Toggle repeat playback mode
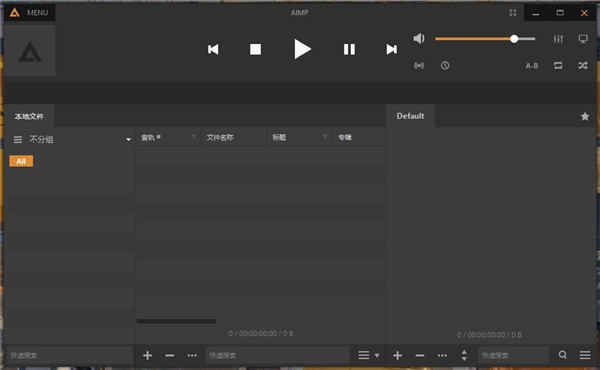 [x=558, y=66]
